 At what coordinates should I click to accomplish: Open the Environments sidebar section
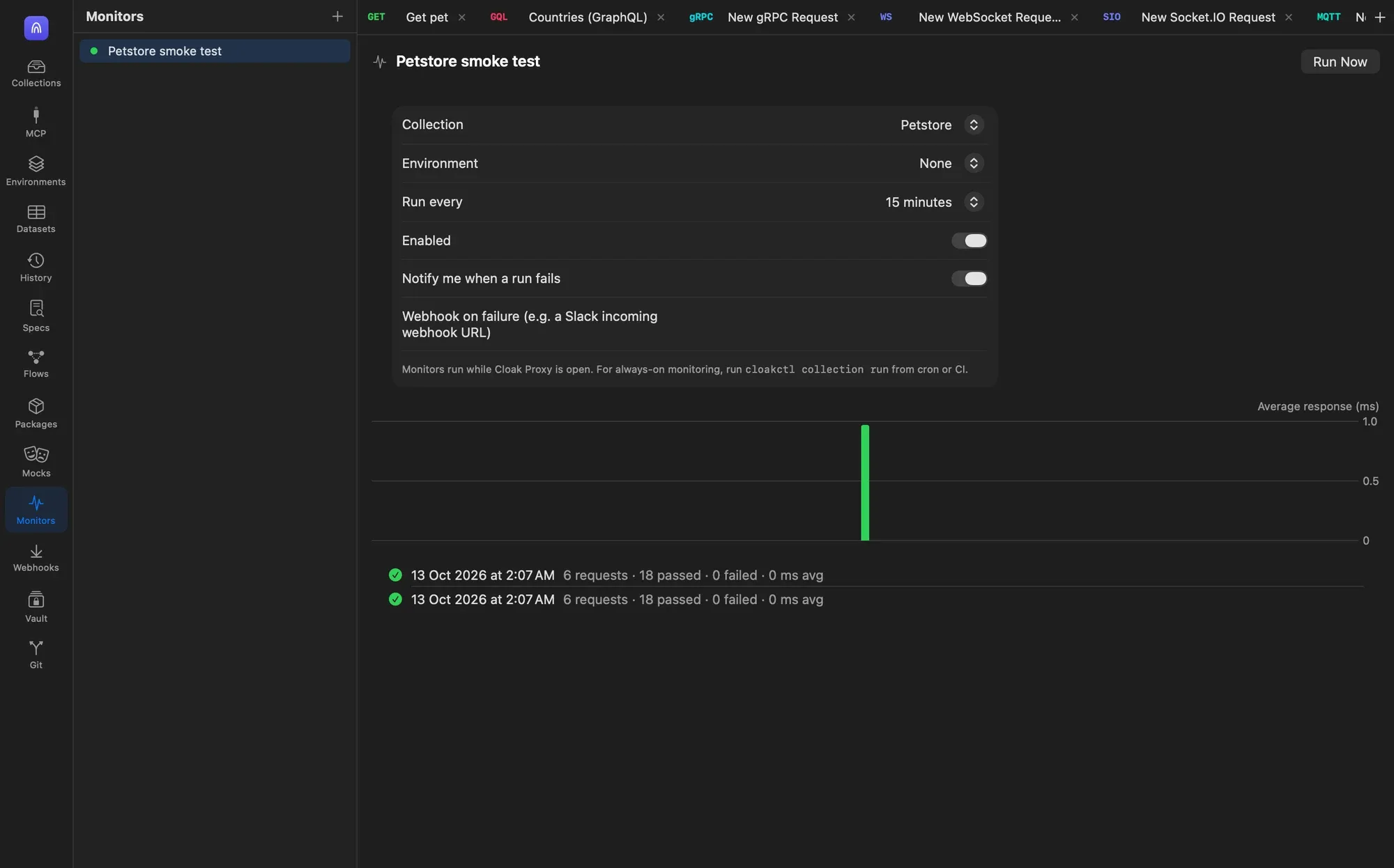(36, 171)
